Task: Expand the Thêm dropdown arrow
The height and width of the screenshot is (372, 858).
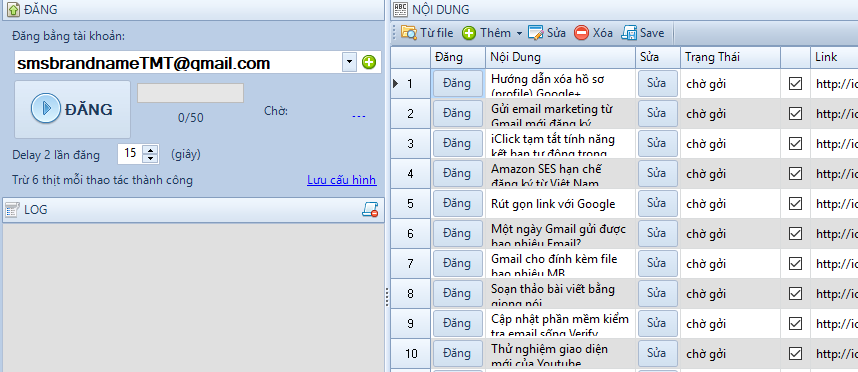Action: (x=519, y=33)
